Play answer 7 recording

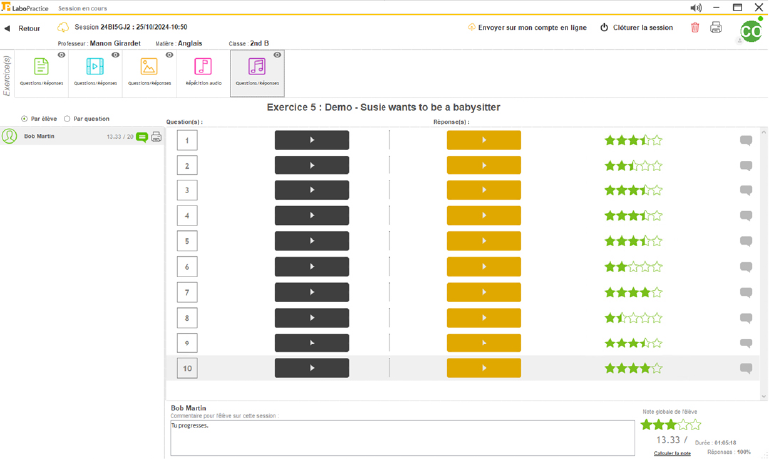[x=484, y=292]
